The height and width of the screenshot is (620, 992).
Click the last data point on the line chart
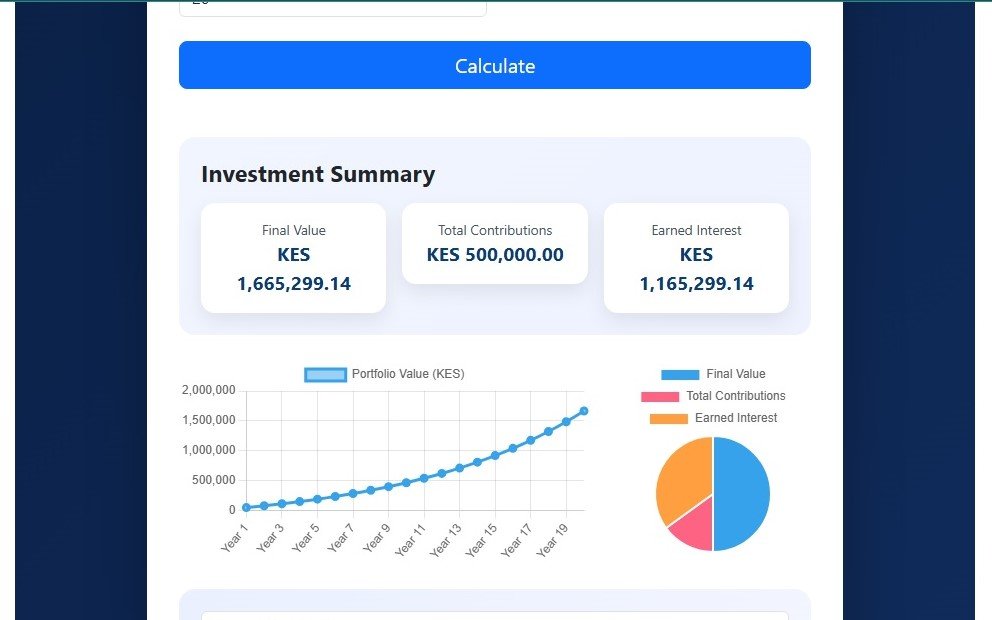tap(584, 410)
